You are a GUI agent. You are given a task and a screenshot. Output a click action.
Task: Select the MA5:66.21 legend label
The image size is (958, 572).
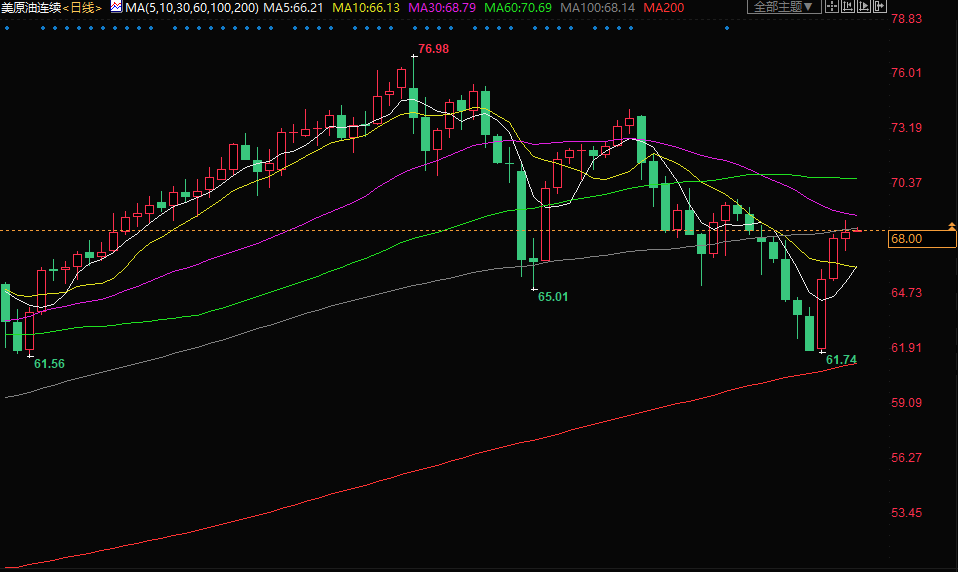[293, 7]
